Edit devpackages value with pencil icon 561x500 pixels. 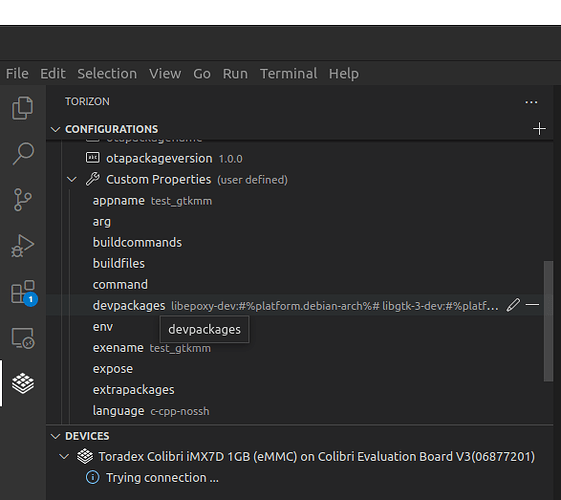[513, 305]
